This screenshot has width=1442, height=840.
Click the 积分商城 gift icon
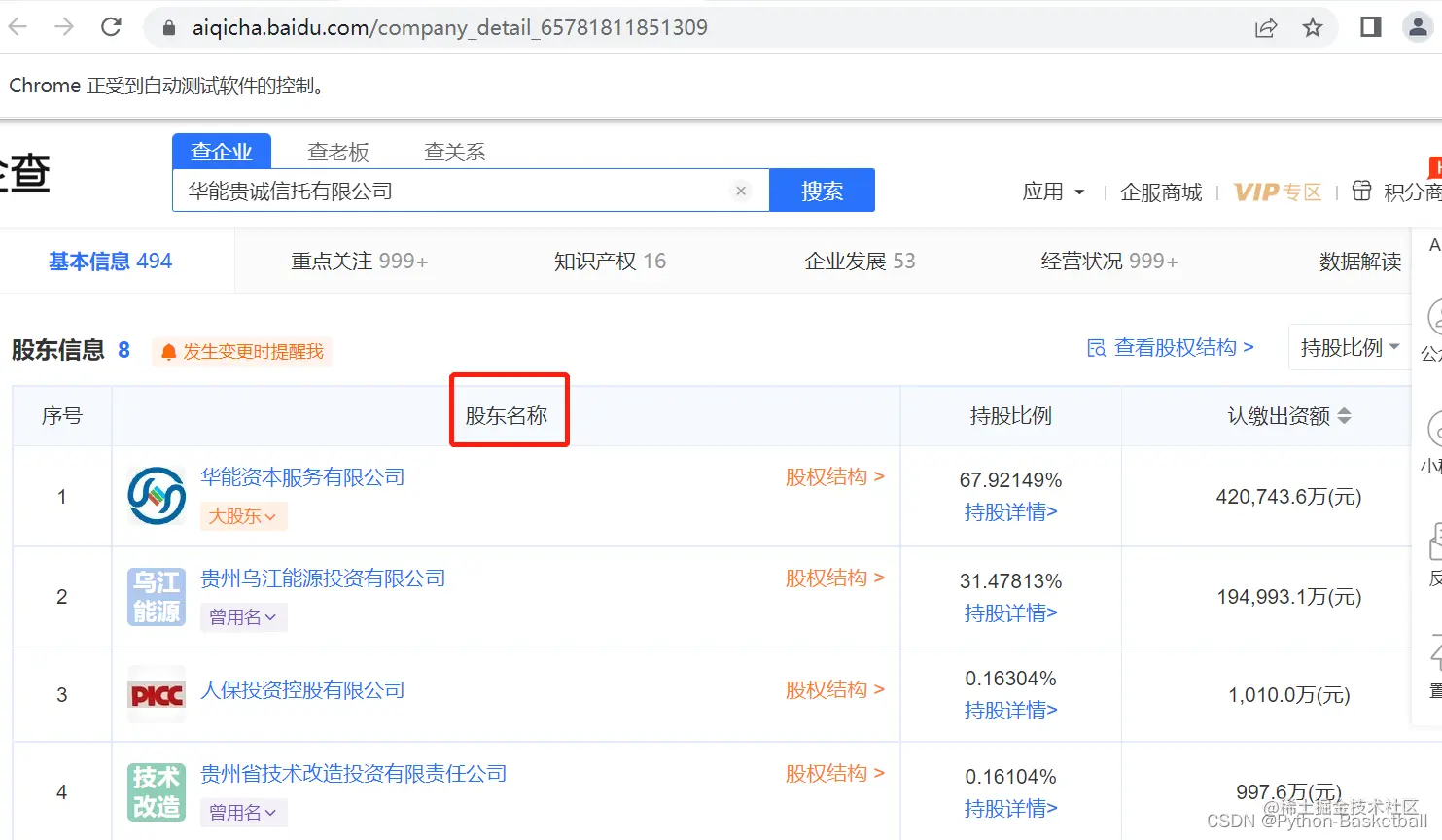[x=1361, y=191]
